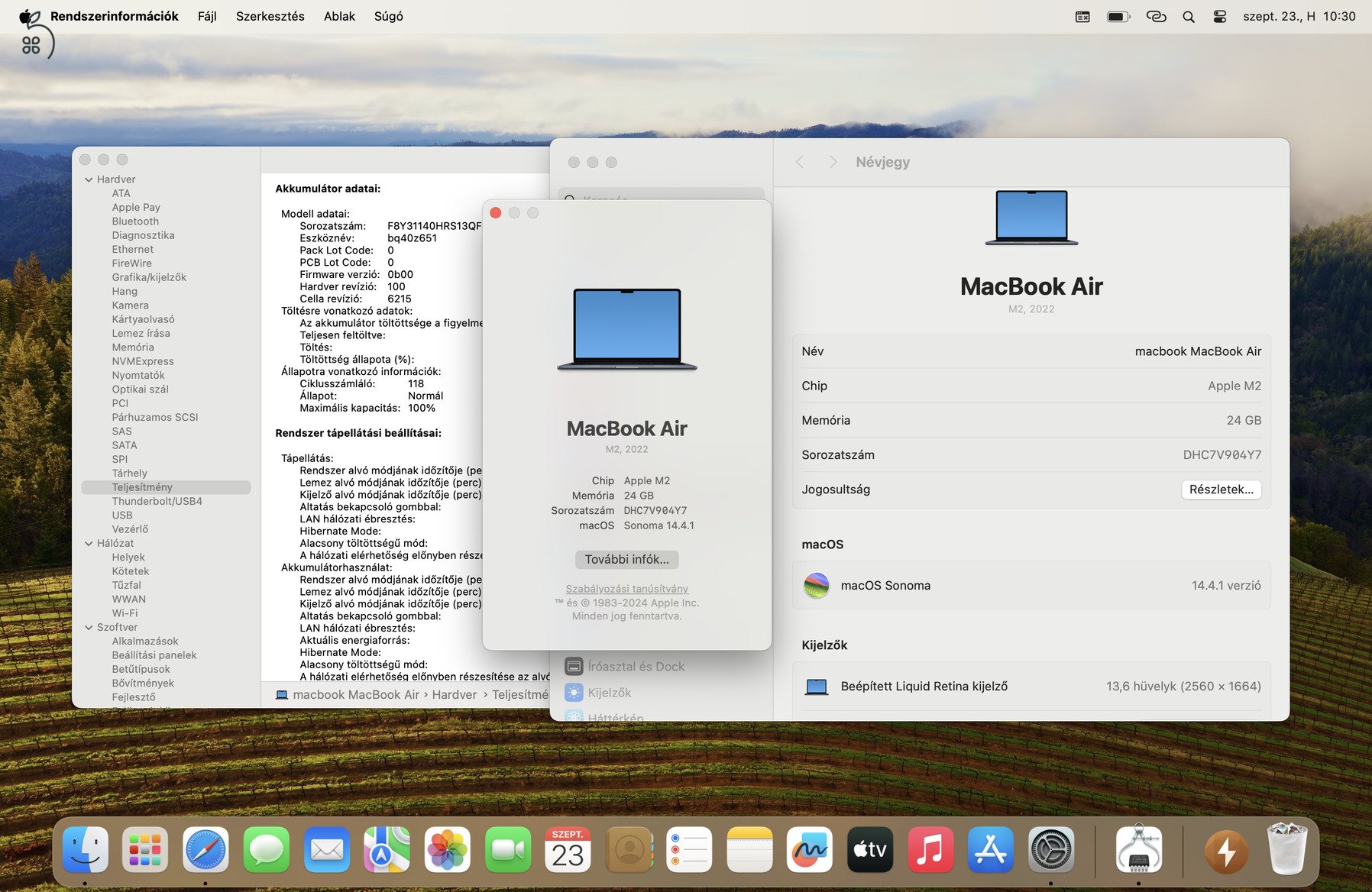
Task: Select NVMExpress in hardware list
Action: pyautogui.click(x=143, y=361)
